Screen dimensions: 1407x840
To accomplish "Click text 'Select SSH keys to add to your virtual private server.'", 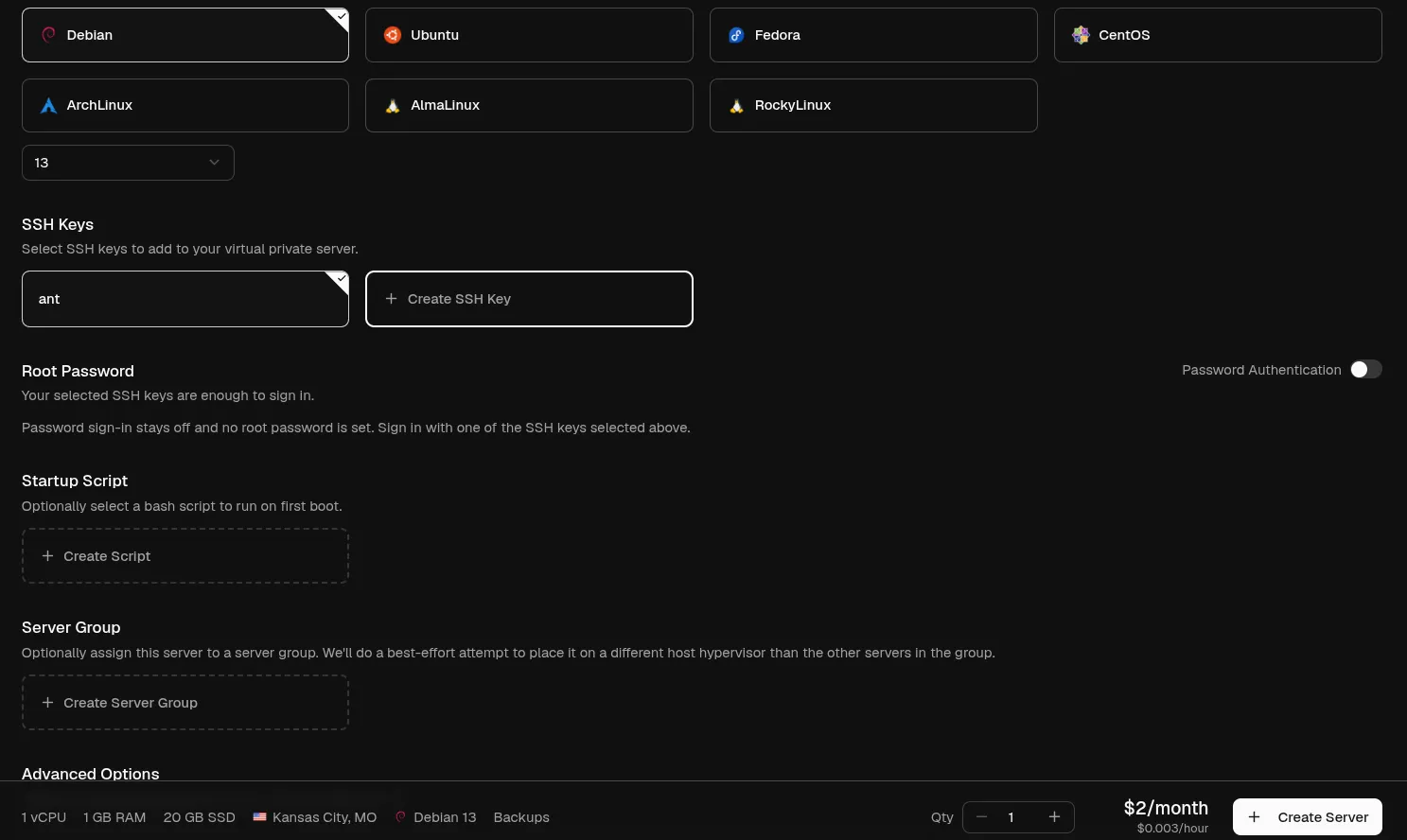I will click(190, 249).
